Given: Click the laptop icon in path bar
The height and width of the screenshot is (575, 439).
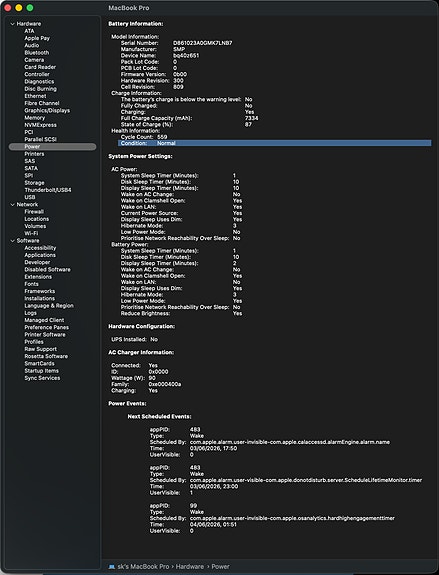Looking at the screenshot, I should [112, 567].
